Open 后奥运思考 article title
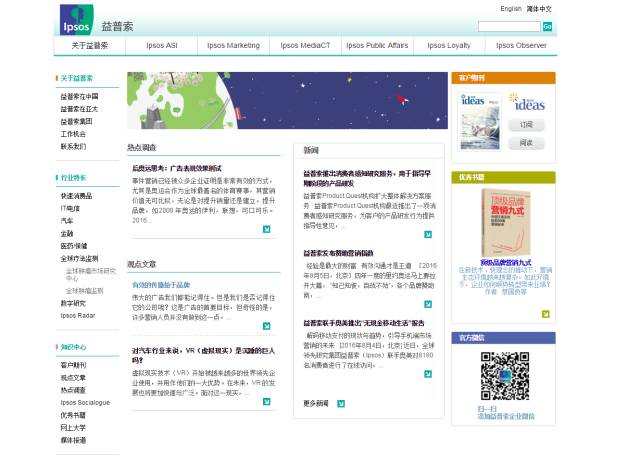Viewport: 640px width, 473px height. (x=177, y=168)
